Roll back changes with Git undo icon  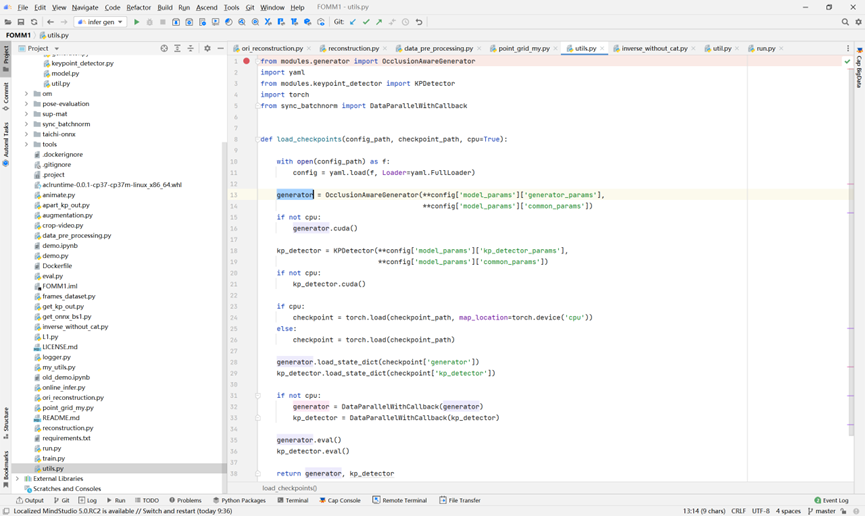tap(419, 22)
